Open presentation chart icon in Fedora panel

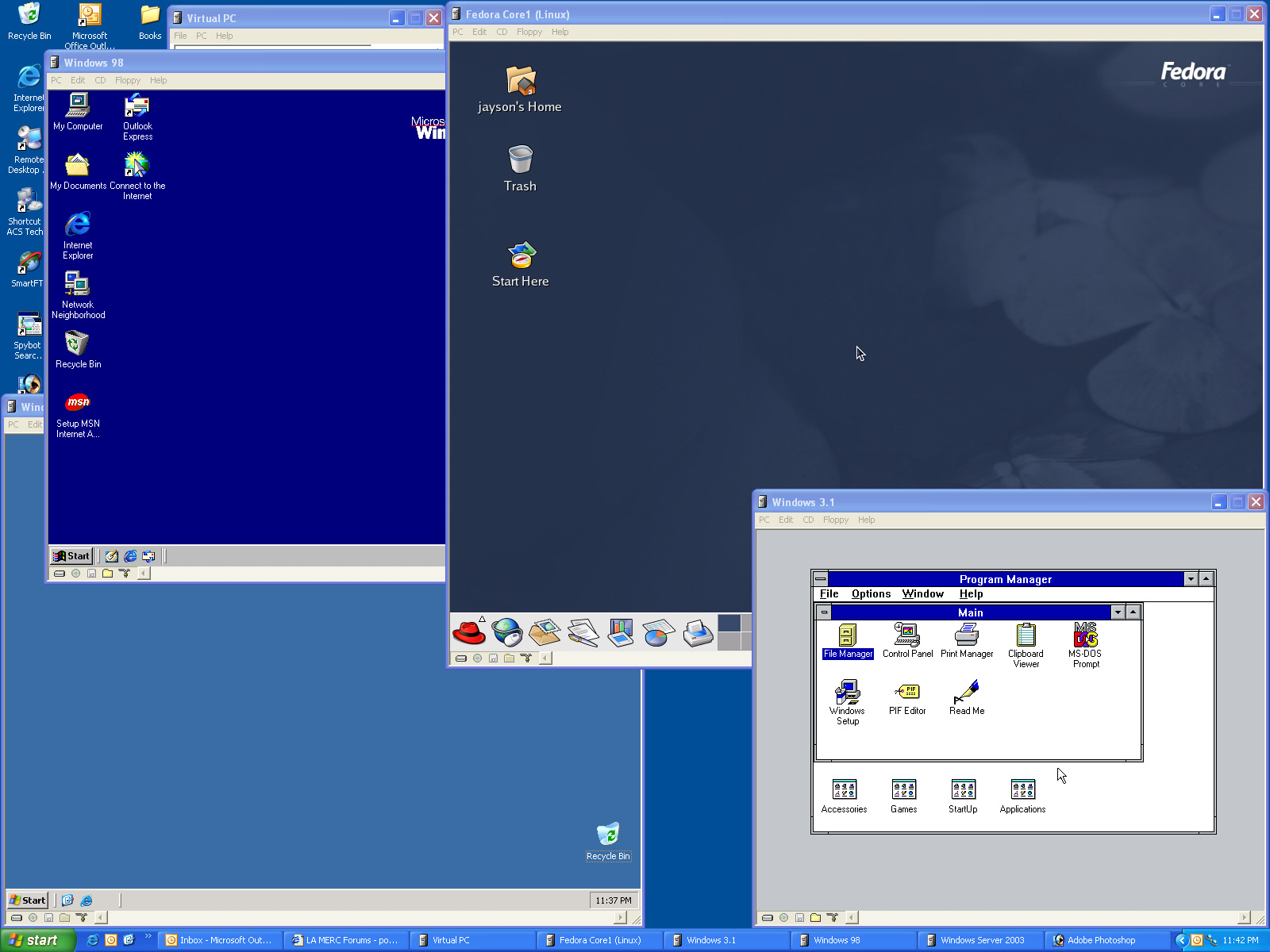(x=620, y=632)
